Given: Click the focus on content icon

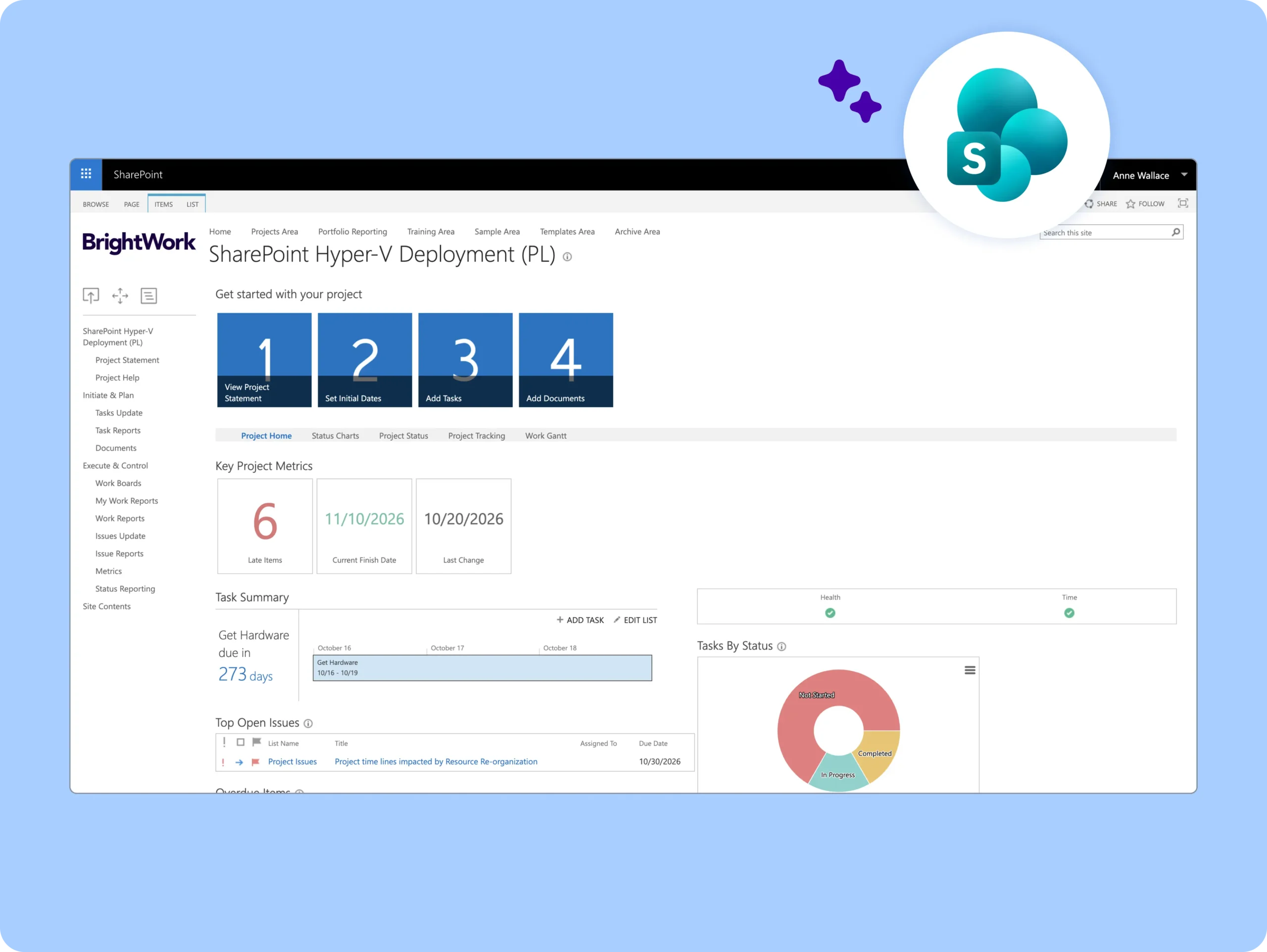Looking at the screenshot, I should pyautogui.click(x=1182, y=203).
